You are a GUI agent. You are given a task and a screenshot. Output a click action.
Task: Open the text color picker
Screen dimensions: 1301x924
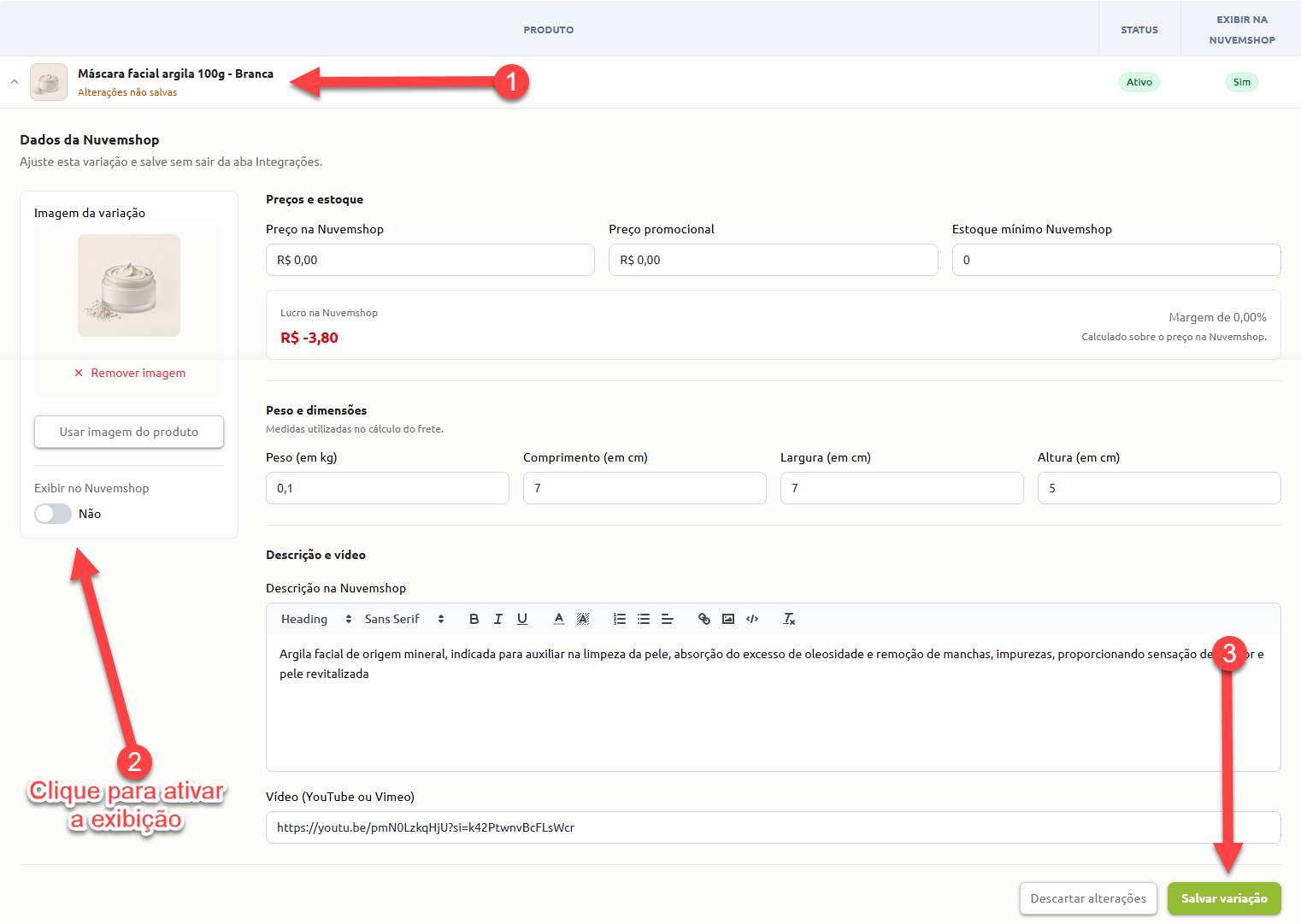(559, 619)
